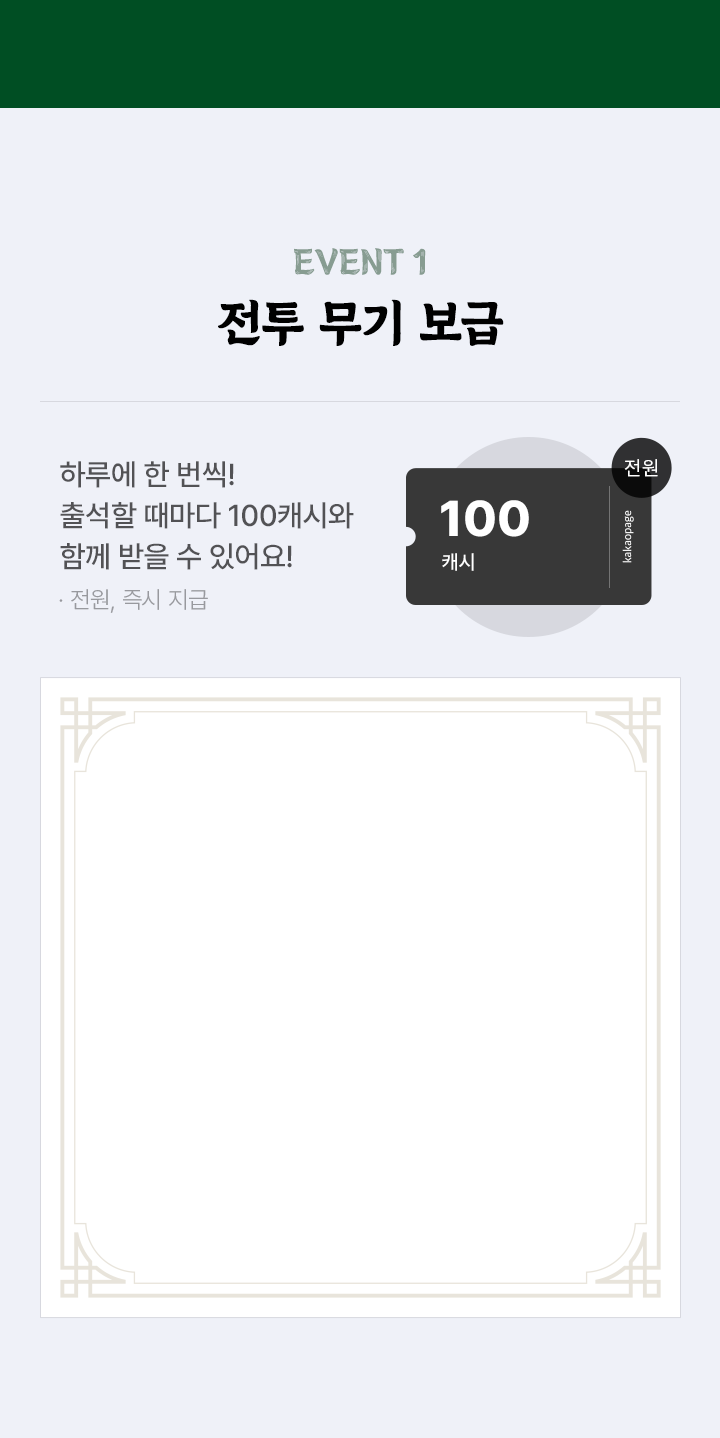Click the gray circle behind the coupon
Viewport: 720px width, 1438px height.
pyautogui.click(x=529, y=620)
